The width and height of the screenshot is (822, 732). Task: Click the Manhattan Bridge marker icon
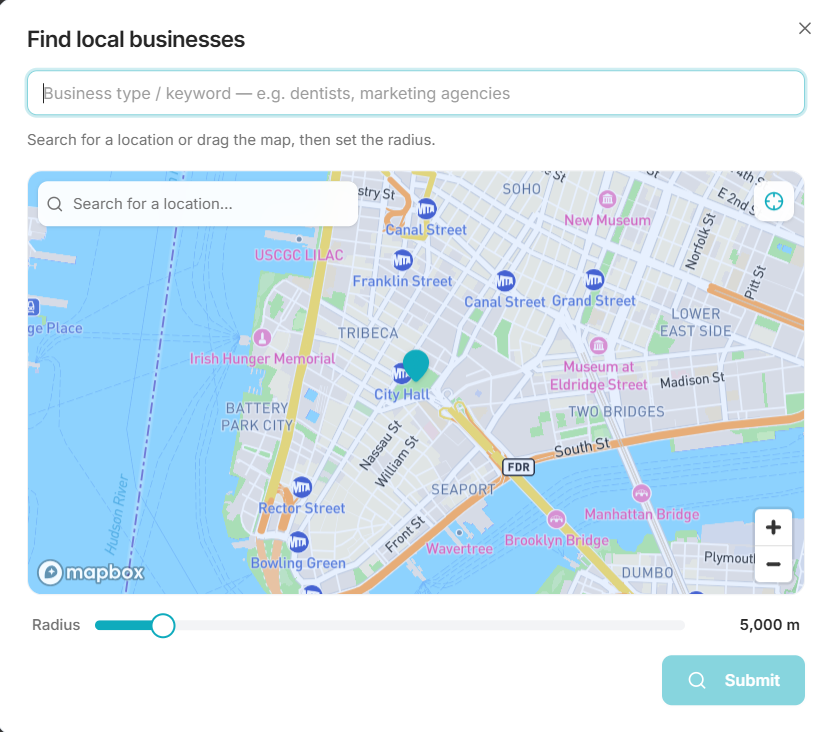[x=641, y=493]
